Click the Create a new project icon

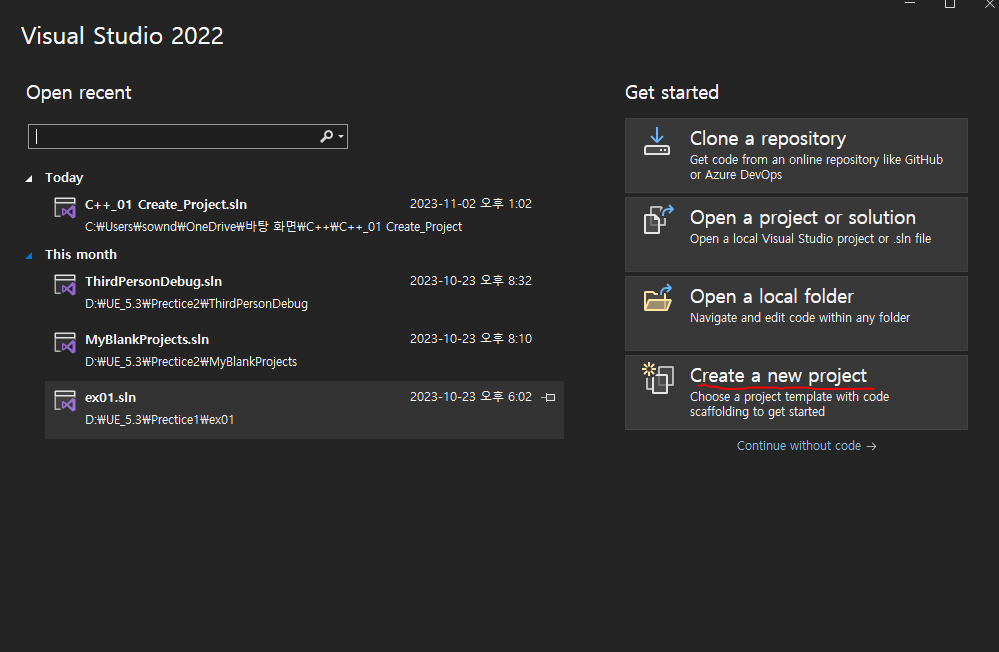click(658, 378)
